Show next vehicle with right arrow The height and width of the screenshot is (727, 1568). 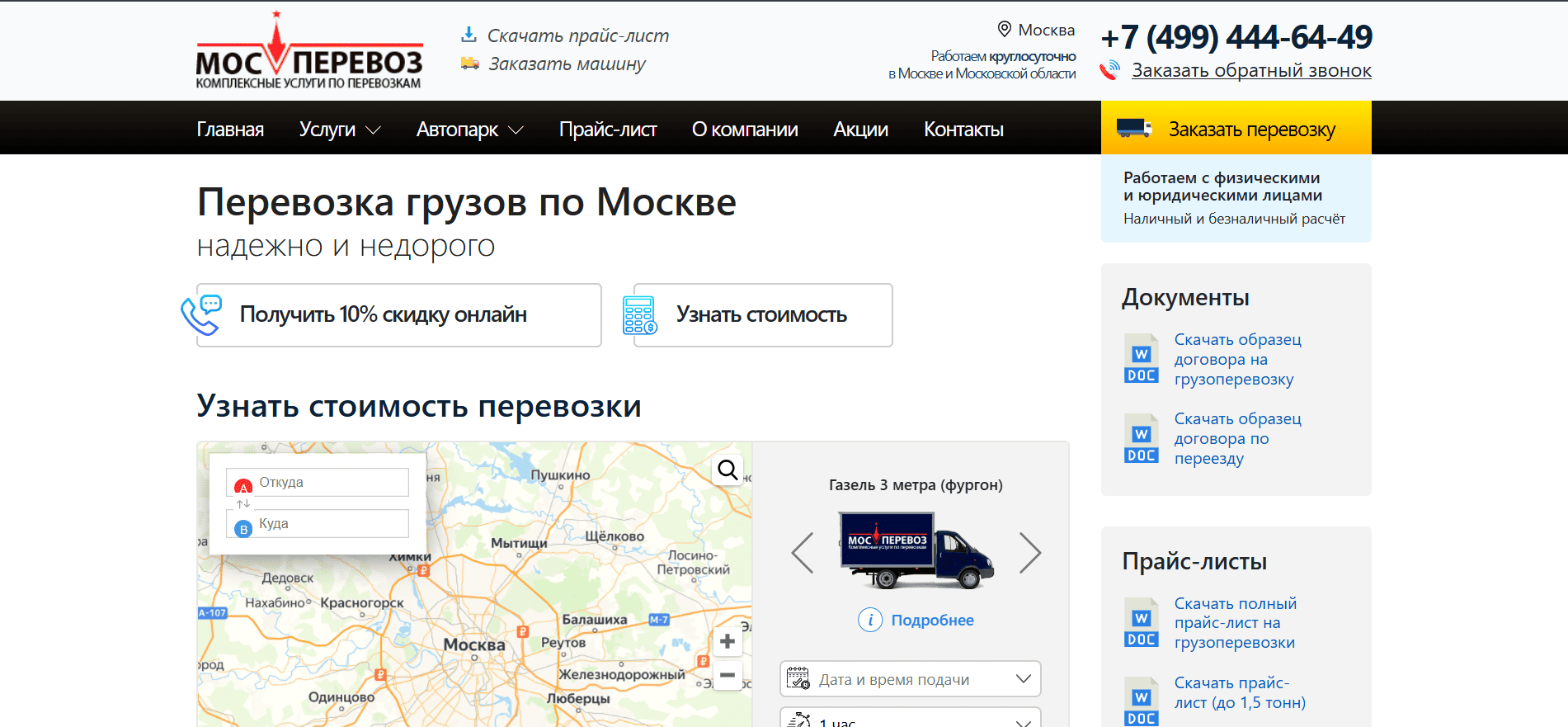1029,553
